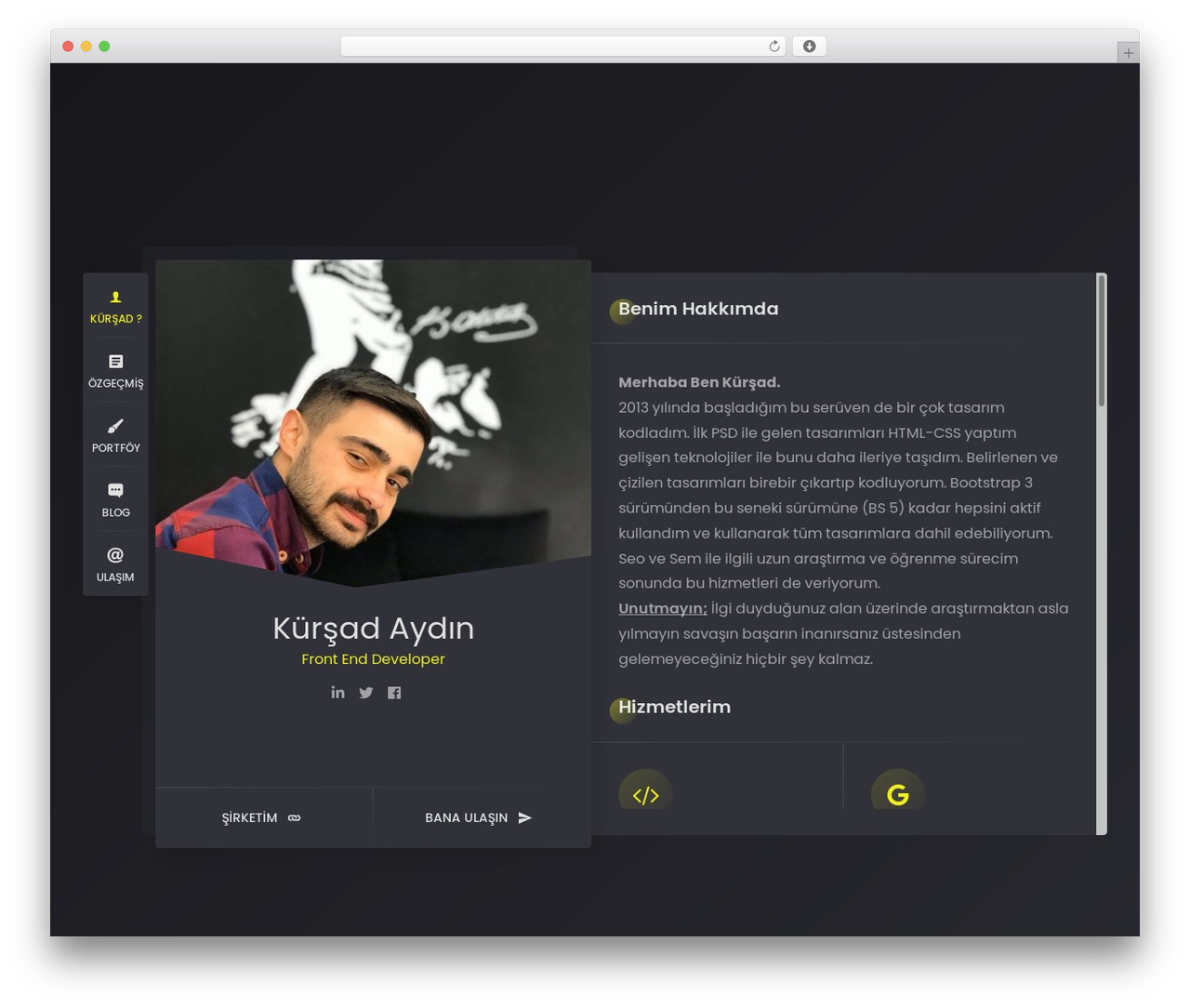Click the Merhaba Ben Kürşad. greeting
Screen dimensions: 1190x1008
click(699, 382)
